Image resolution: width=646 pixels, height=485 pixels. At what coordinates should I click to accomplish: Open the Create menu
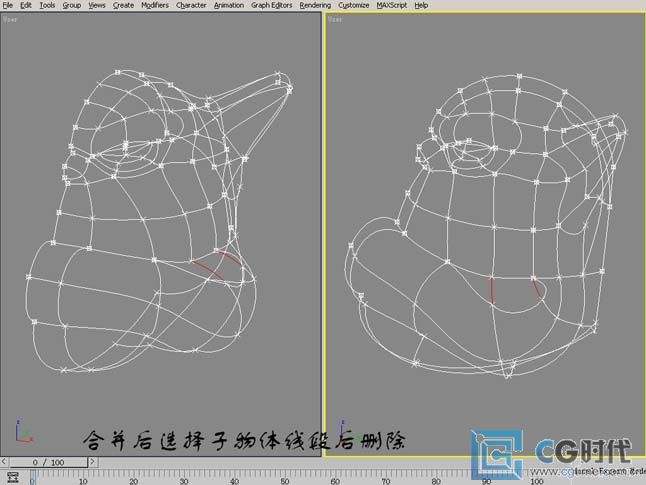[123, 5]
